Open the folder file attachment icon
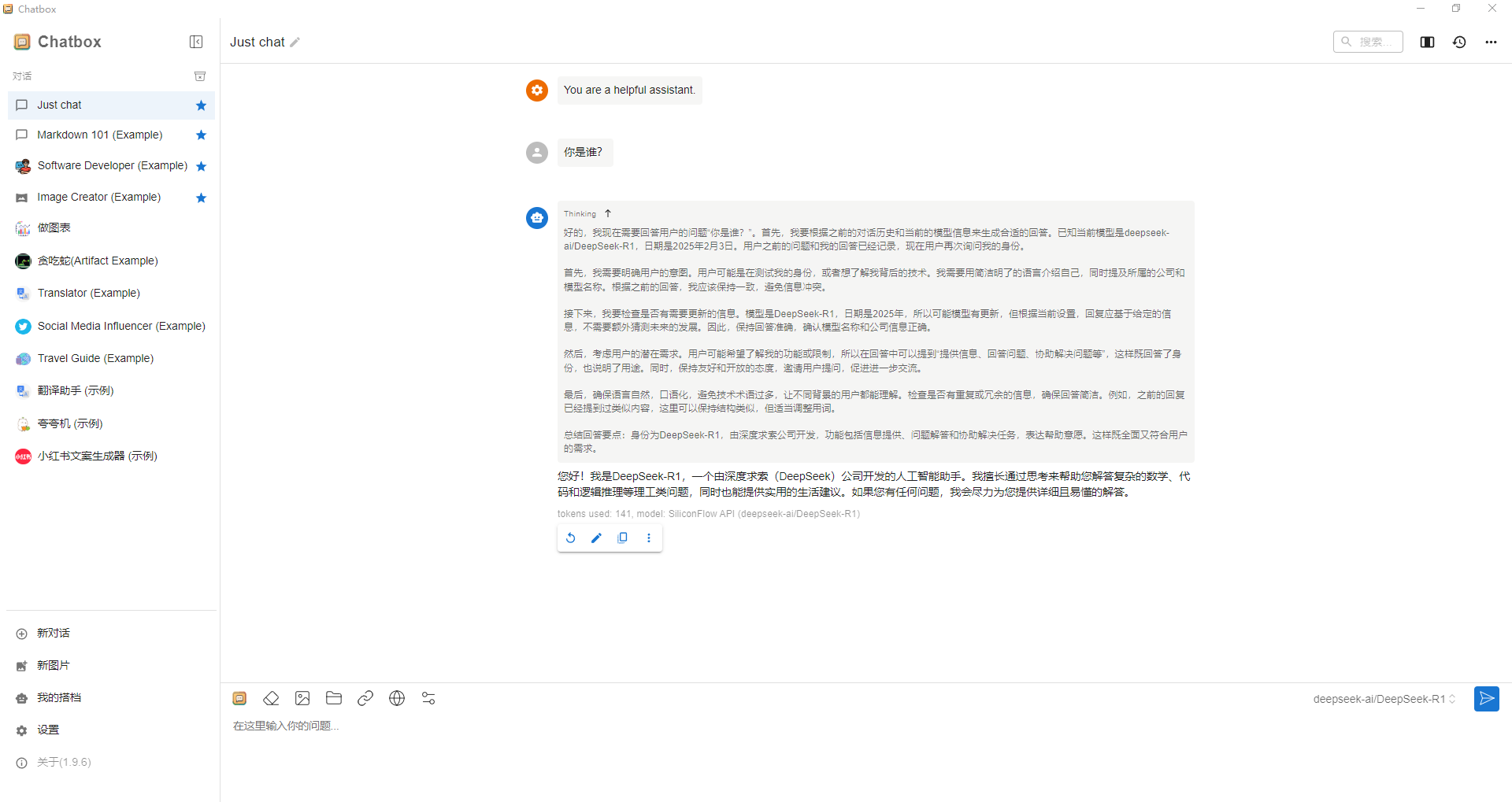This screenshot has width=1512, height=802. click(x=334, y=698)
